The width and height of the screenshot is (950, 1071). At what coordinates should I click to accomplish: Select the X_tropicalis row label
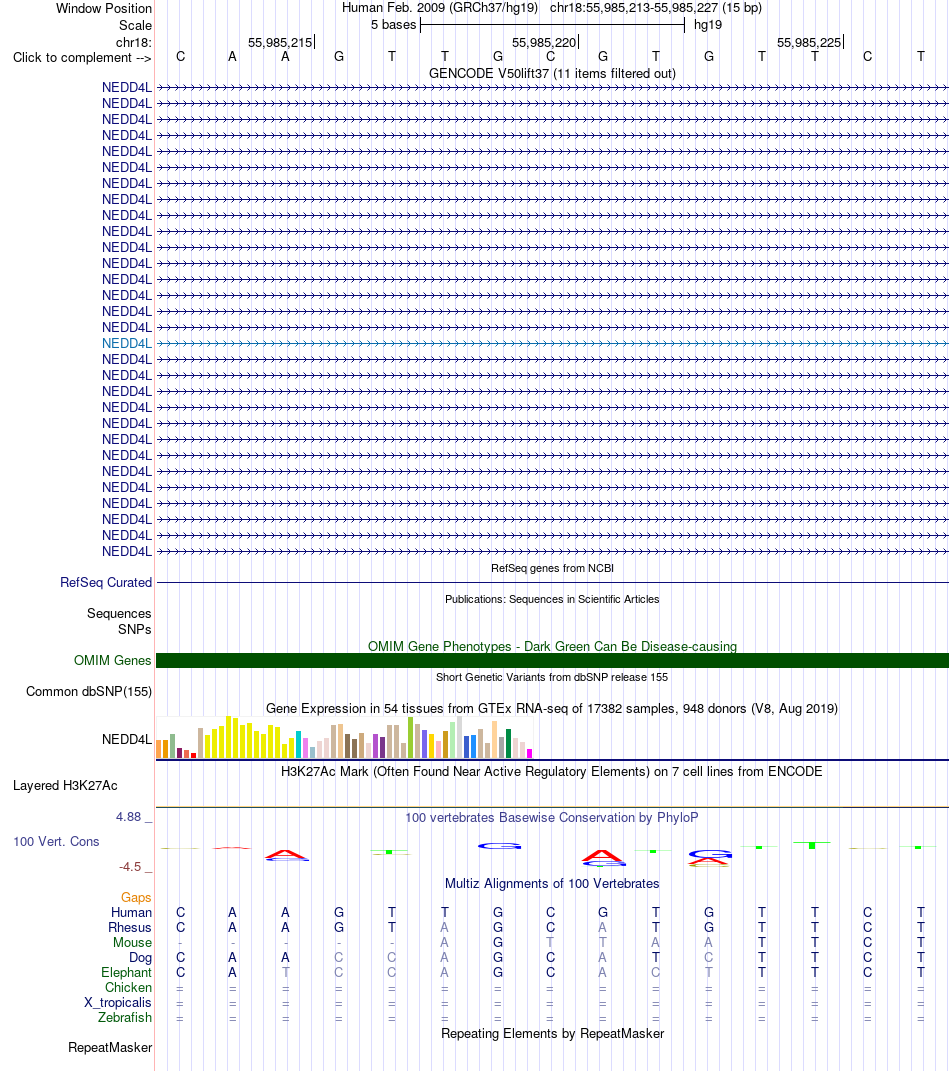pos(117,1003)
